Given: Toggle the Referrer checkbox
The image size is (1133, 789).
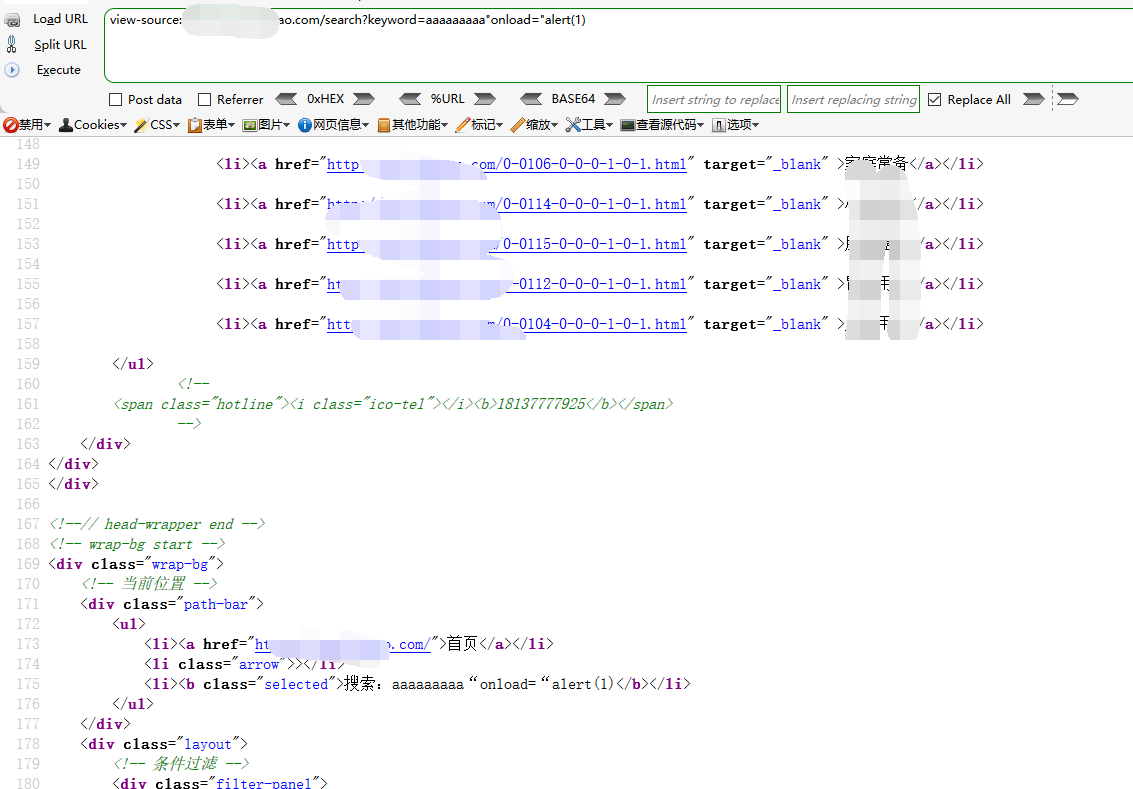Looking at the screenshot, I should 204,100.
